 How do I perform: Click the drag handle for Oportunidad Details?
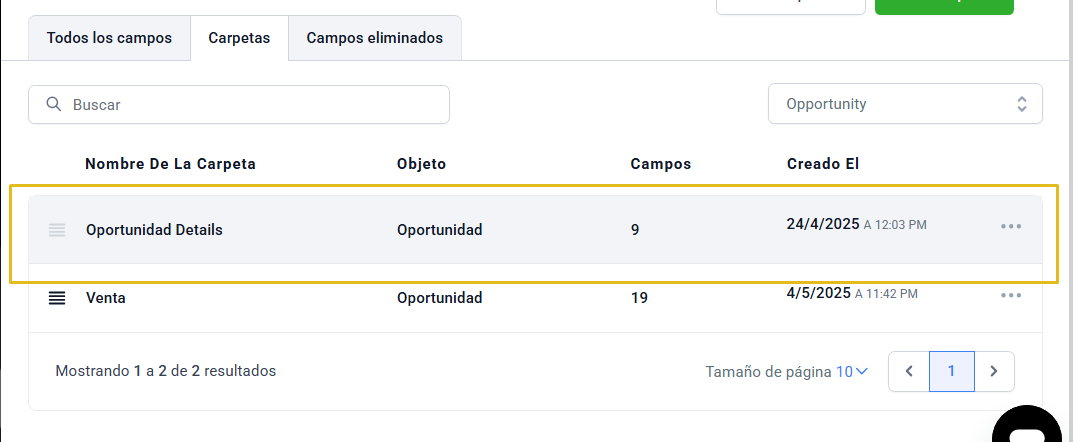coord(57,230)
